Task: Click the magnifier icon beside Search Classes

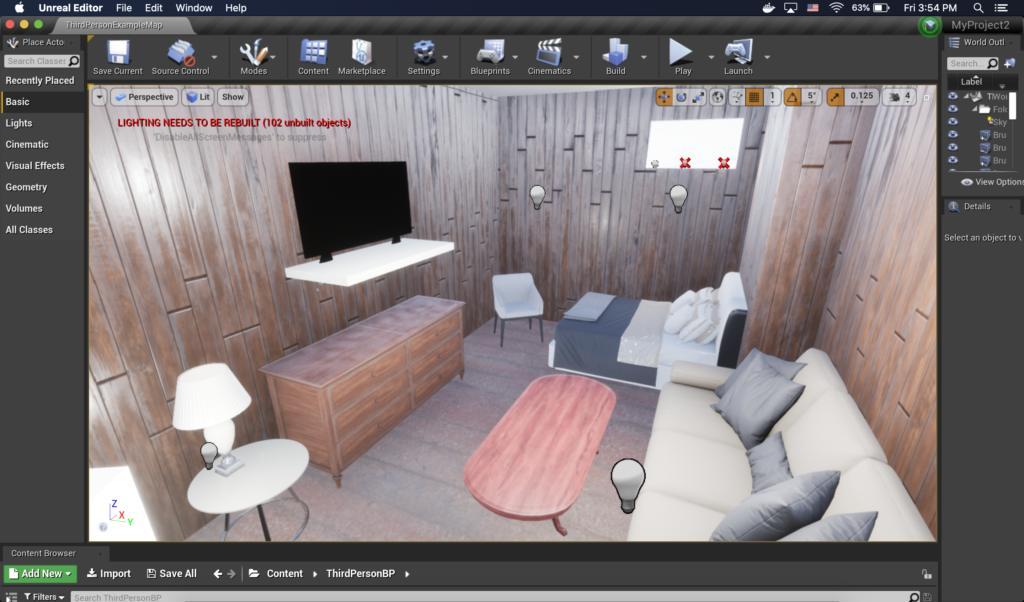Action: point(74,61)
